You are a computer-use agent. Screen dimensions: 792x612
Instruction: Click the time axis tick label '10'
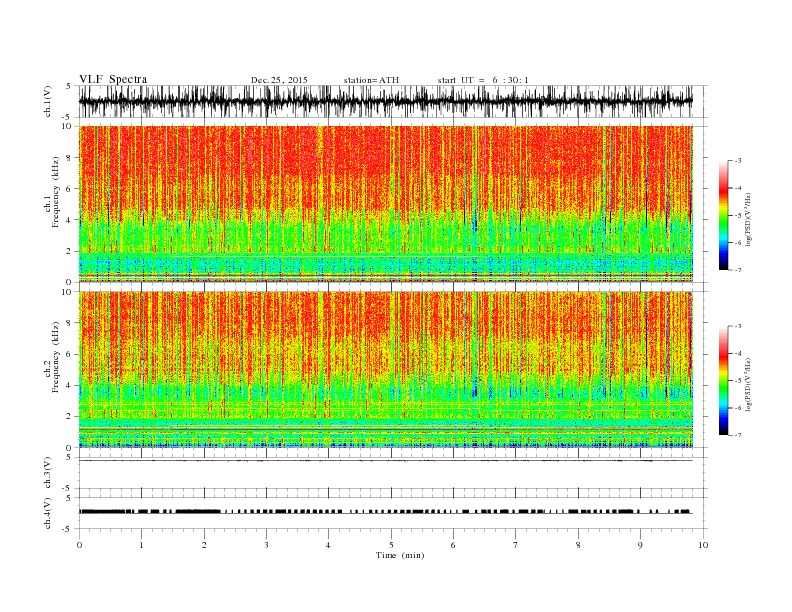click(703, 545)
